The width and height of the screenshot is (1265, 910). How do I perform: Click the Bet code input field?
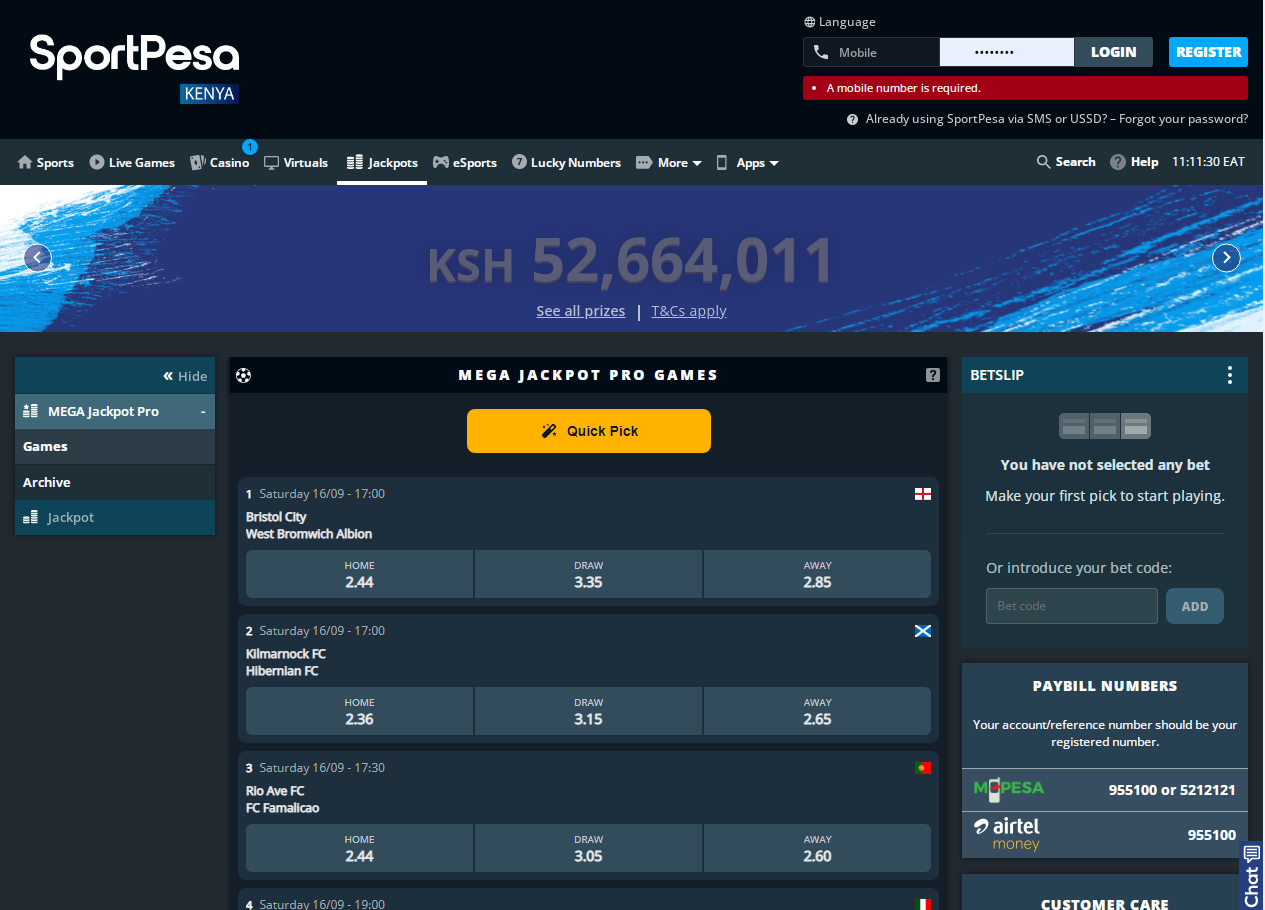pos(1072,606)
